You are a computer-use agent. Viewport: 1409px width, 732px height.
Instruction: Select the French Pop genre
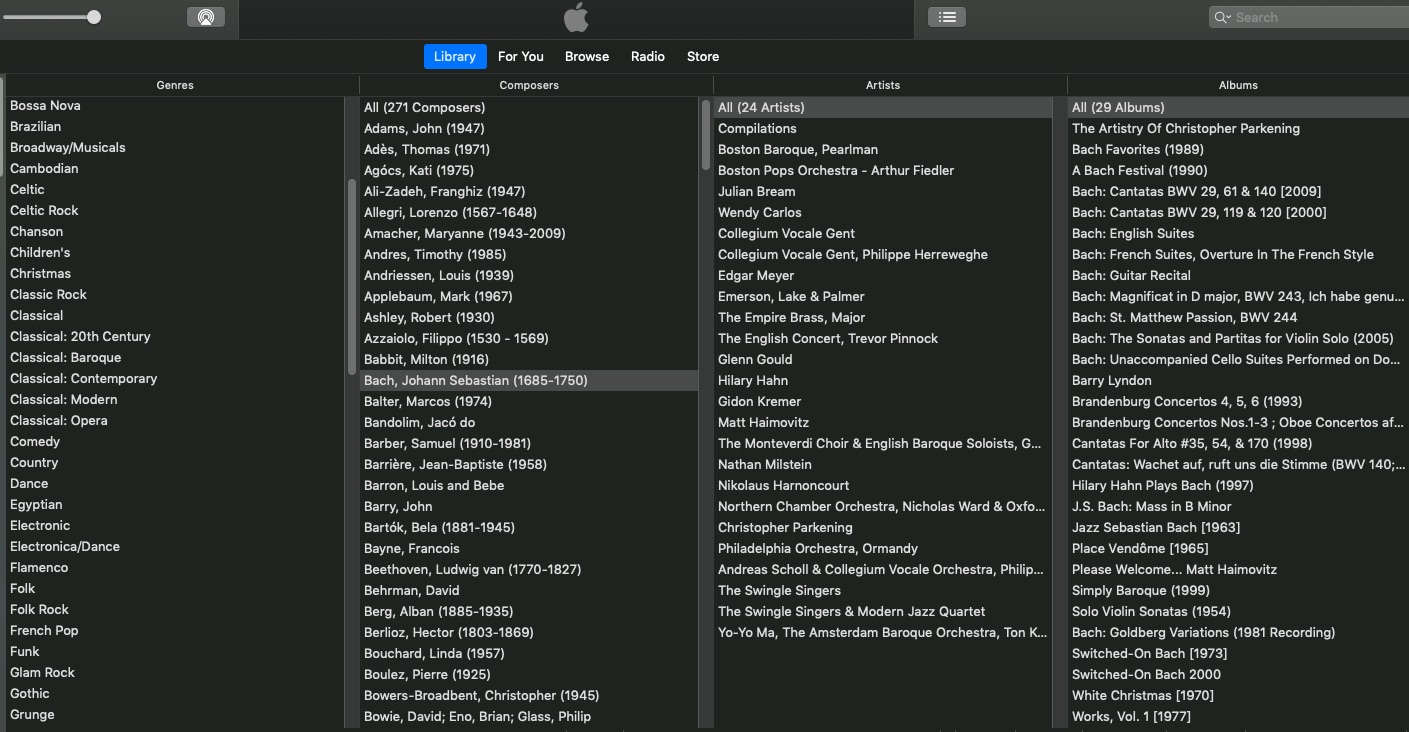click(44, 630)
